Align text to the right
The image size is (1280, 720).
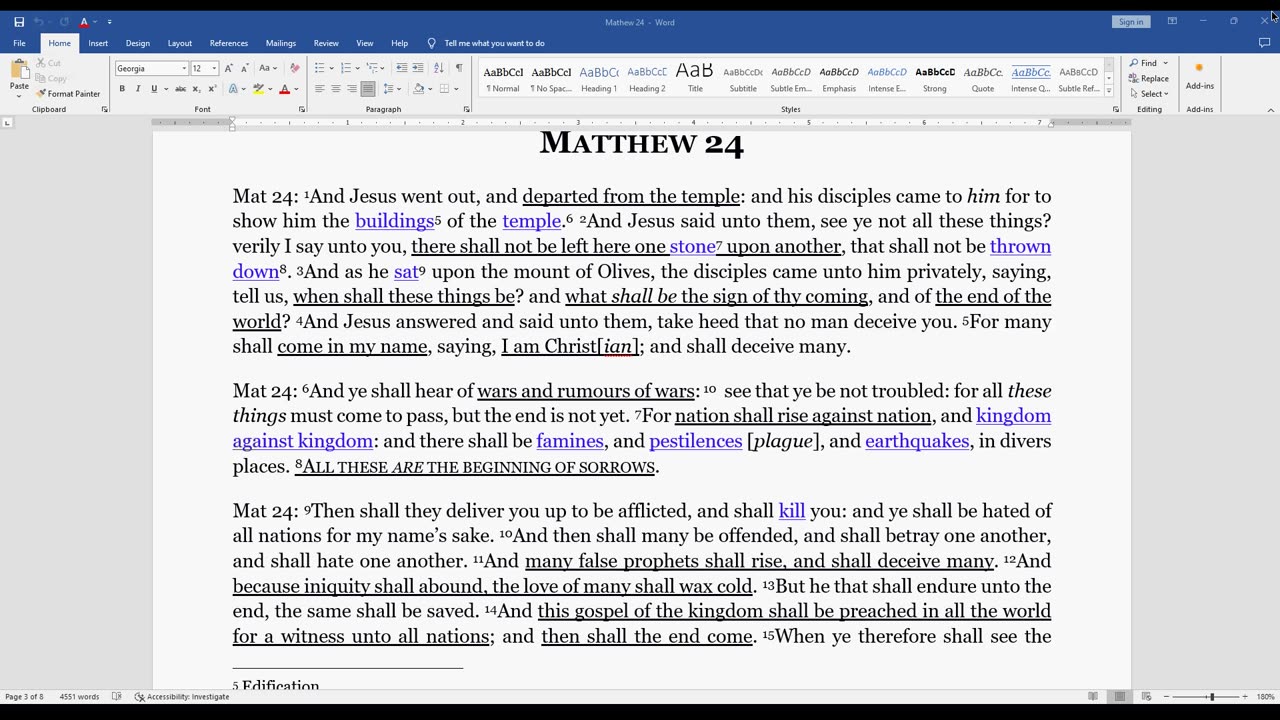tap(352, 89)
